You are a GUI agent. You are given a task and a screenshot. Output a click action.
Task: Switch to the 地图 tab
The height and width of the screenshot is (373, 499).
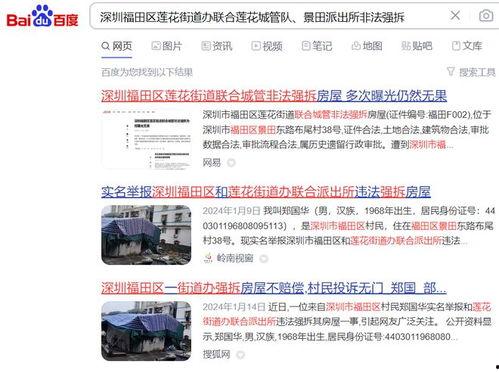[x=367, y=46]
